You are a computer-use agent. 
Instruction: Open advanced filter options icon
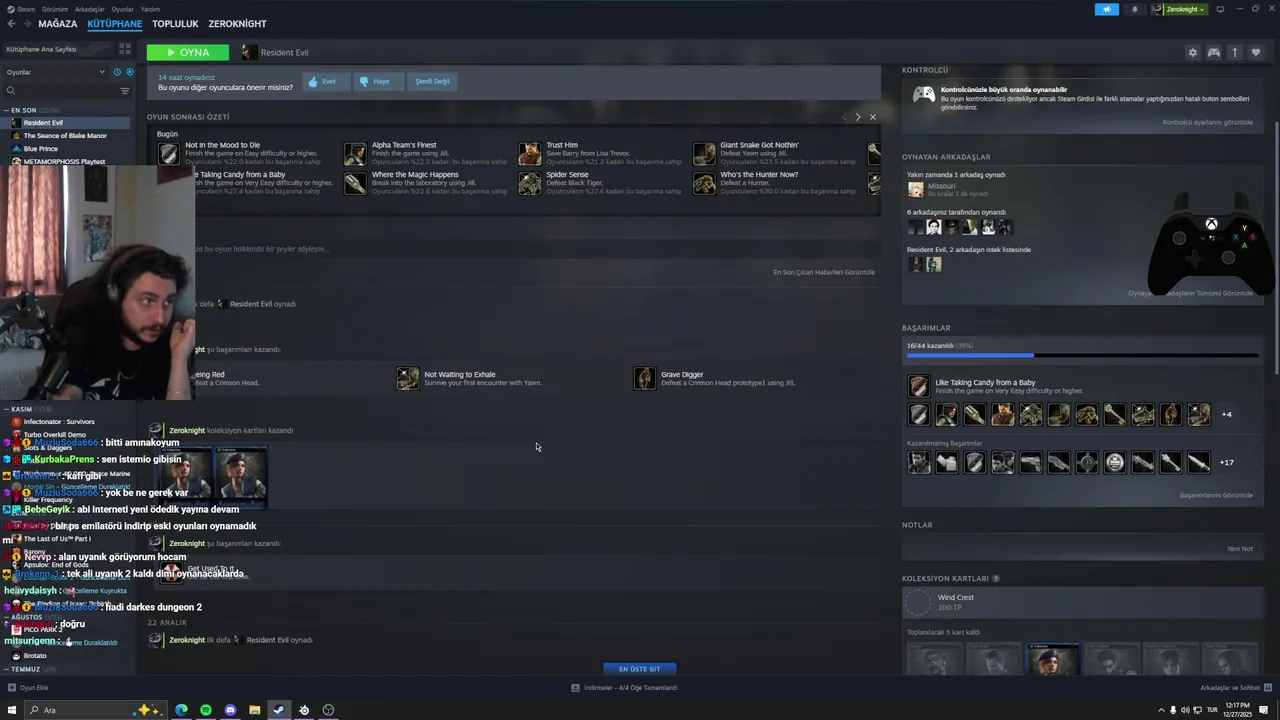click(x=125, y=91)
